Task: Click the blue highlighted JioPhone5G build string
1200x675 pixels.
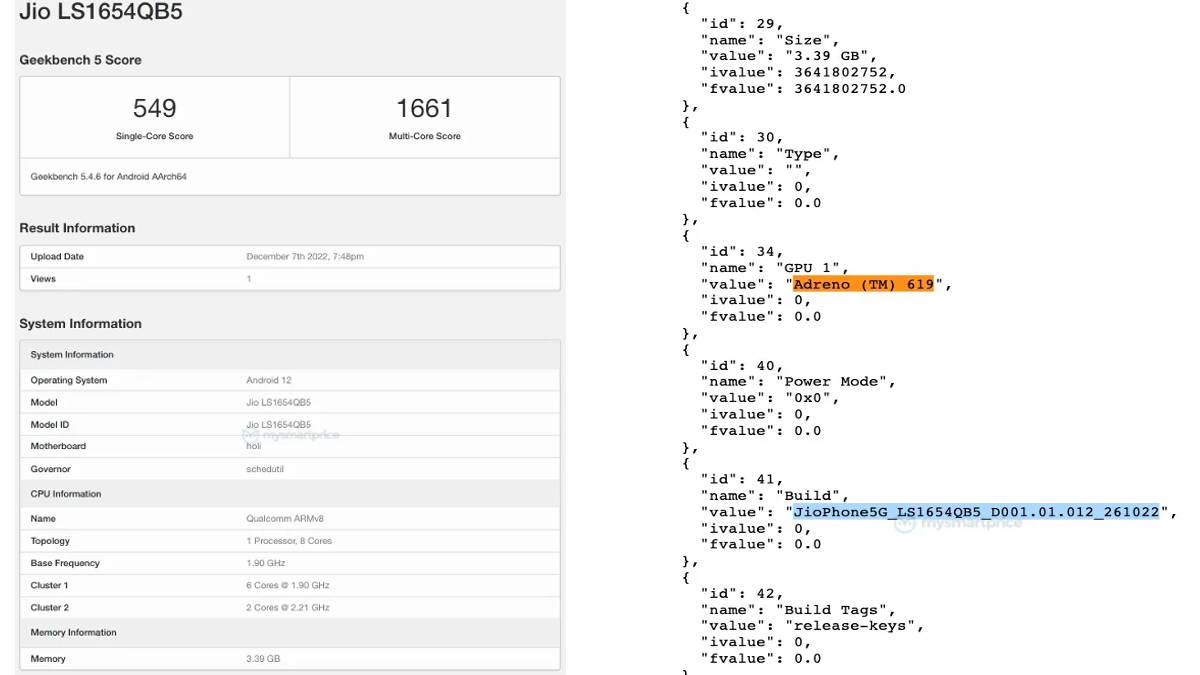Action: tap(976, 512)
